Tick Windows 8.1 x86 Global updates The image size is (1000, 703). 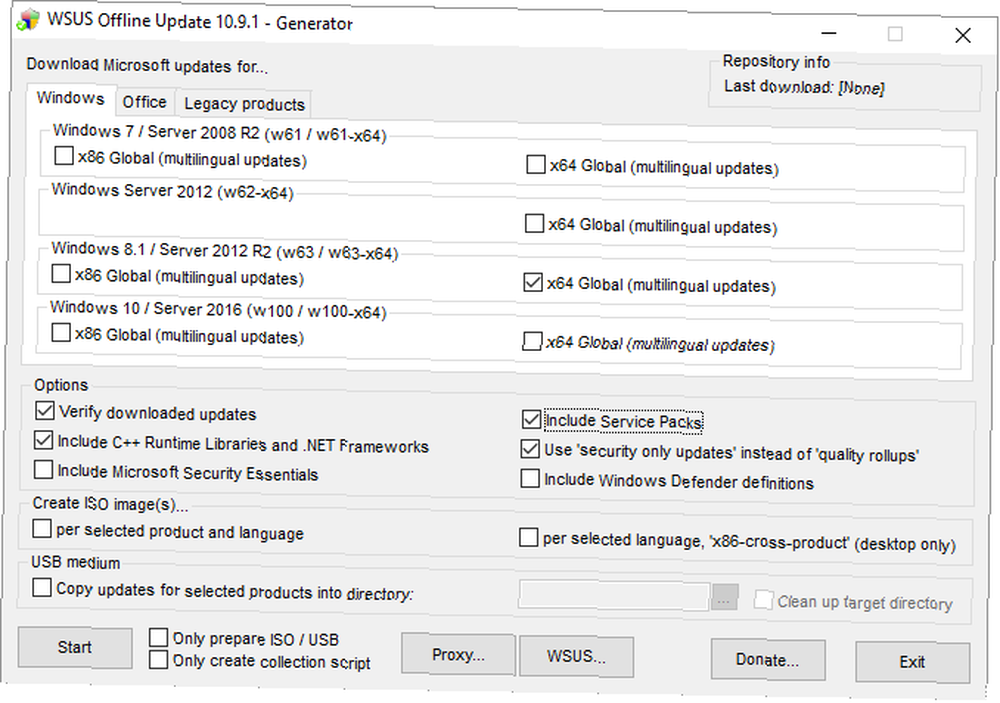click(61, 274)
